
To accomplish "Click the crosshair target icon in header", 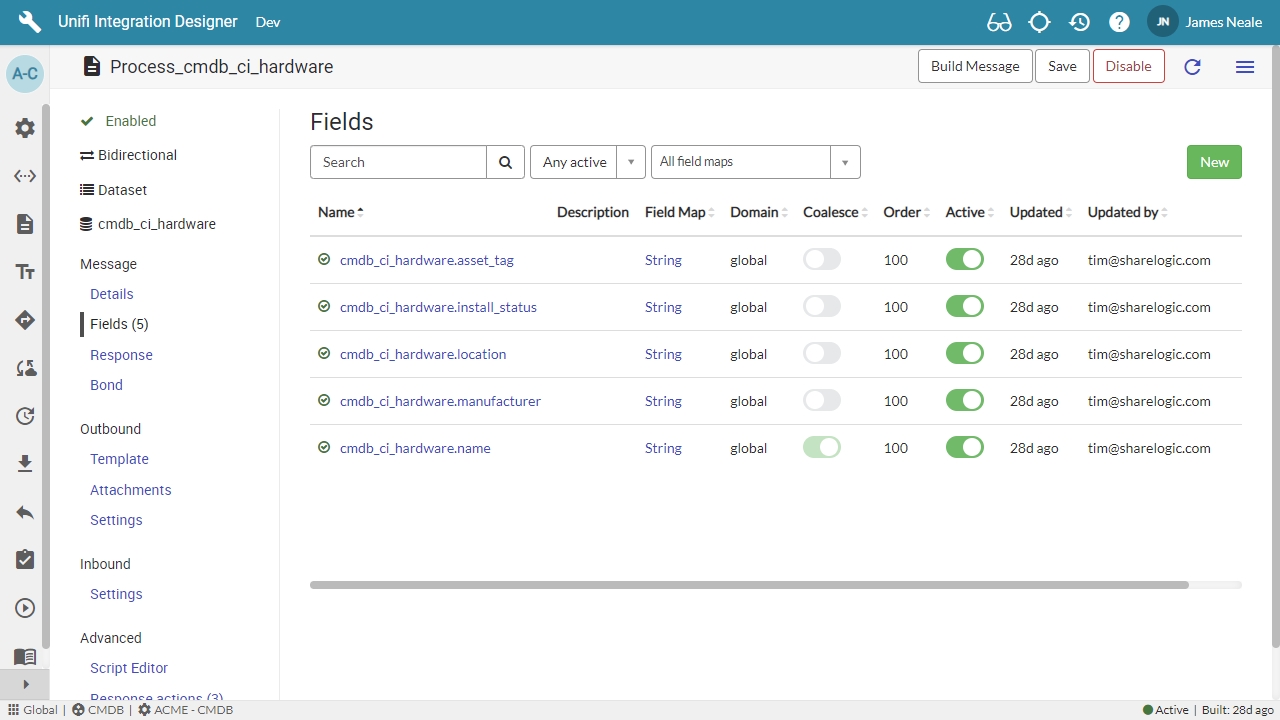I will pyautogui.click(x=1039, y=22).
